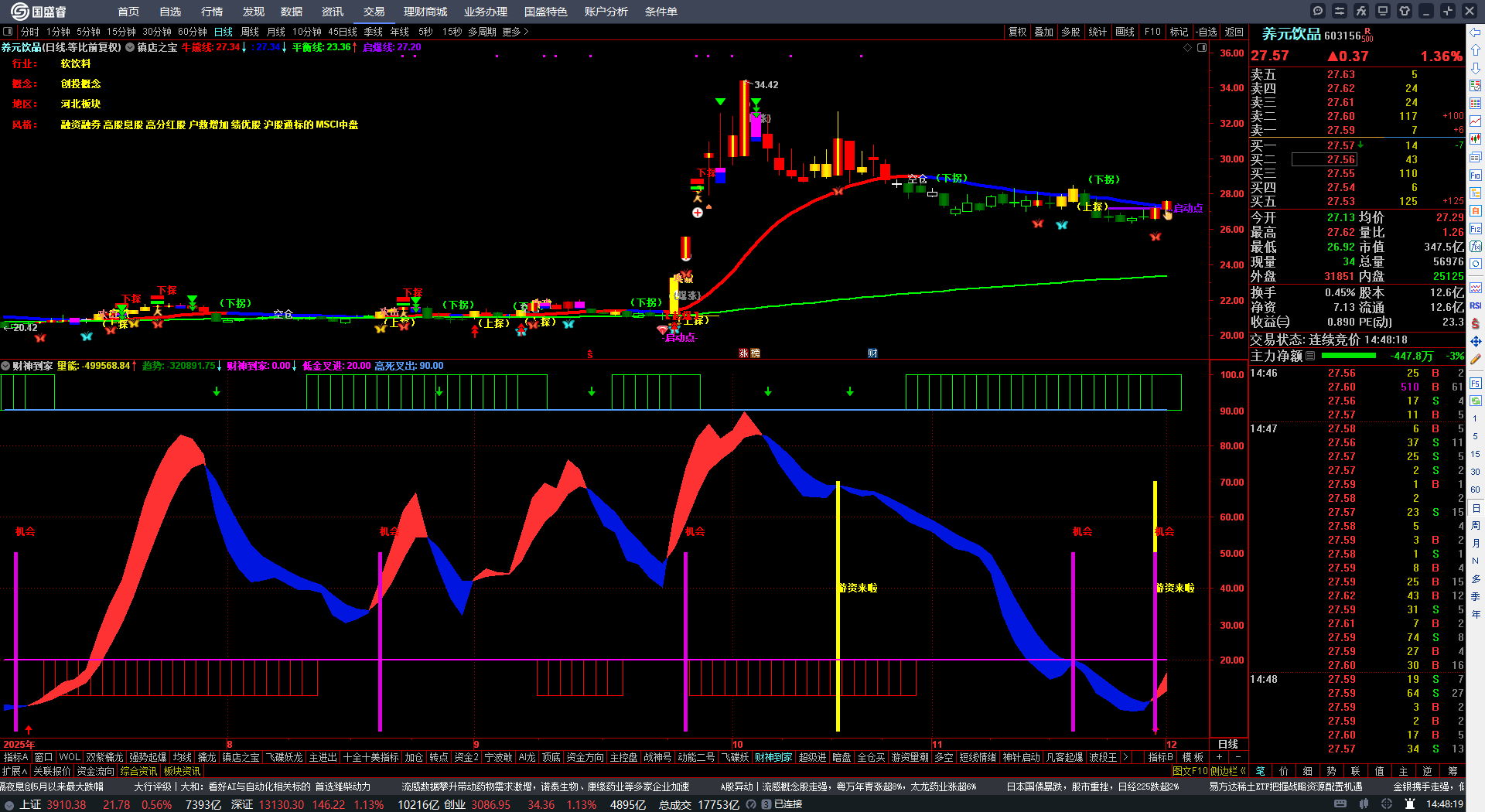Click the down arrow icon in right sidebar

1476,68
